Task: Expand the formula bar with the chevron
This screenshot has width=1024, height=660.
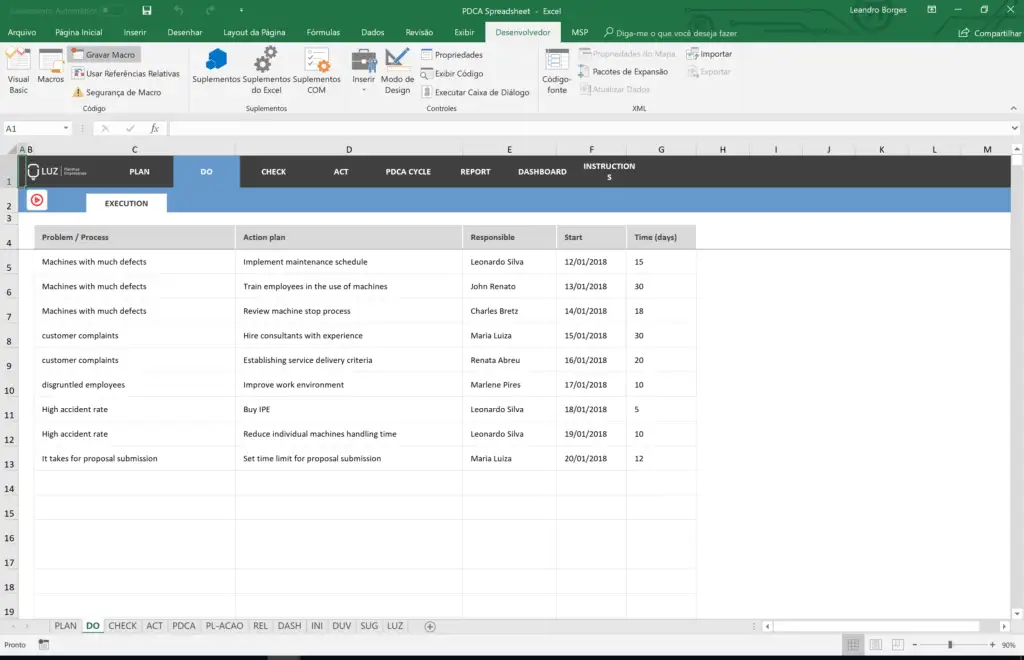Action: tap(1014, 128)
